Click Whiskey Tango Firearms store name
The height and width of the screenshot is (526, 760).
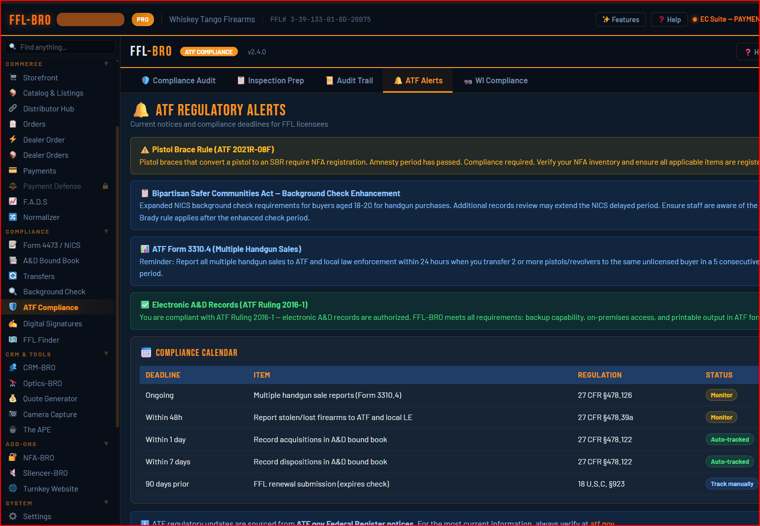(212, 19)
